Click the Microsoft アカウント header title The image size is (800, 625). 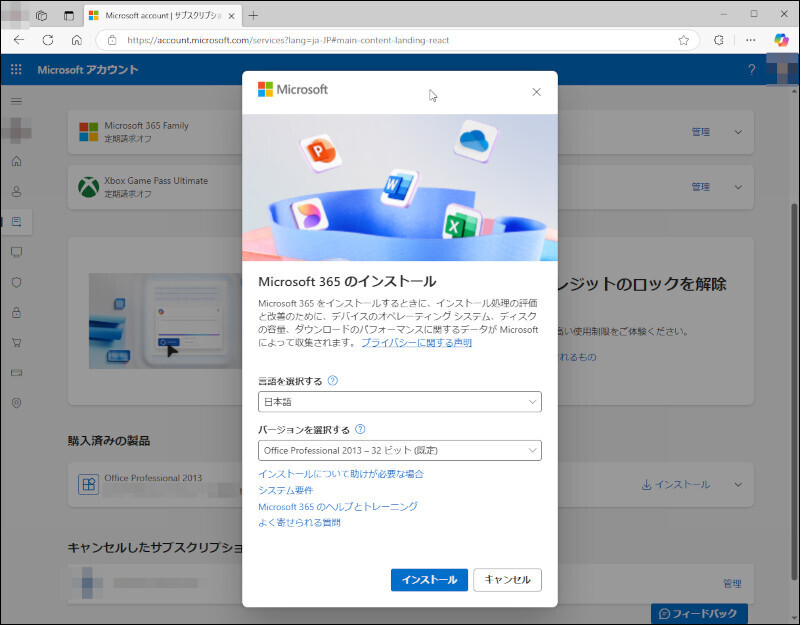click(88, 69)
